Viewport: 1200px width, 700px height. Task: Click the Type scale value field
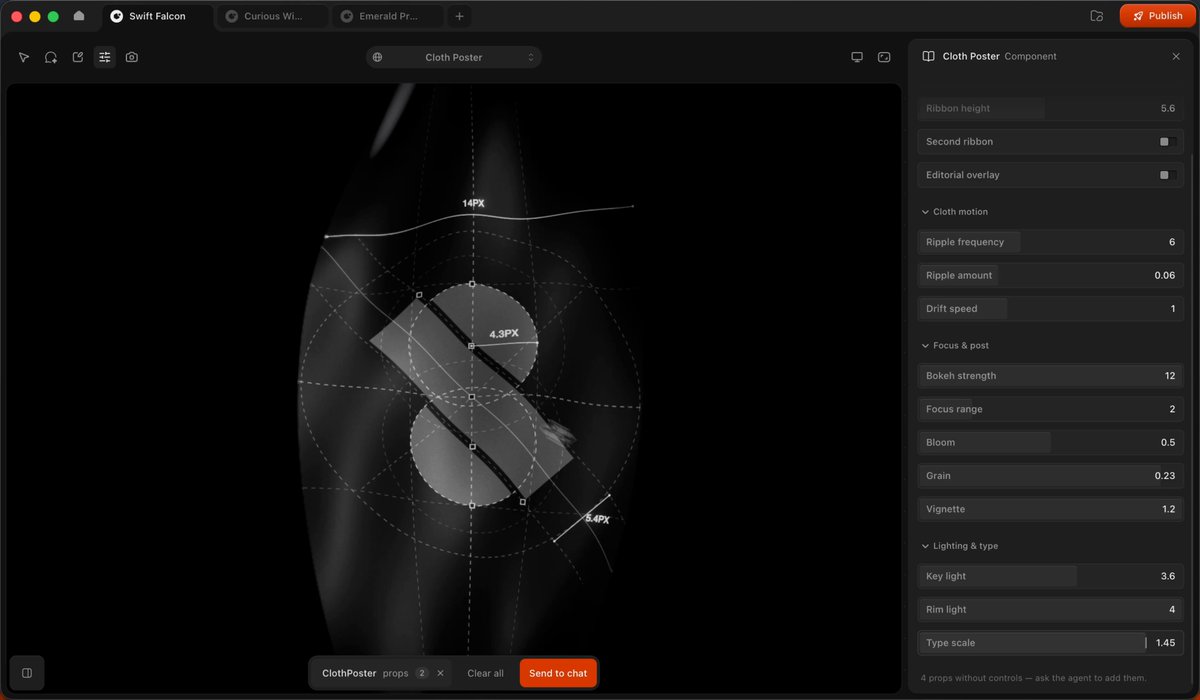1165,643
